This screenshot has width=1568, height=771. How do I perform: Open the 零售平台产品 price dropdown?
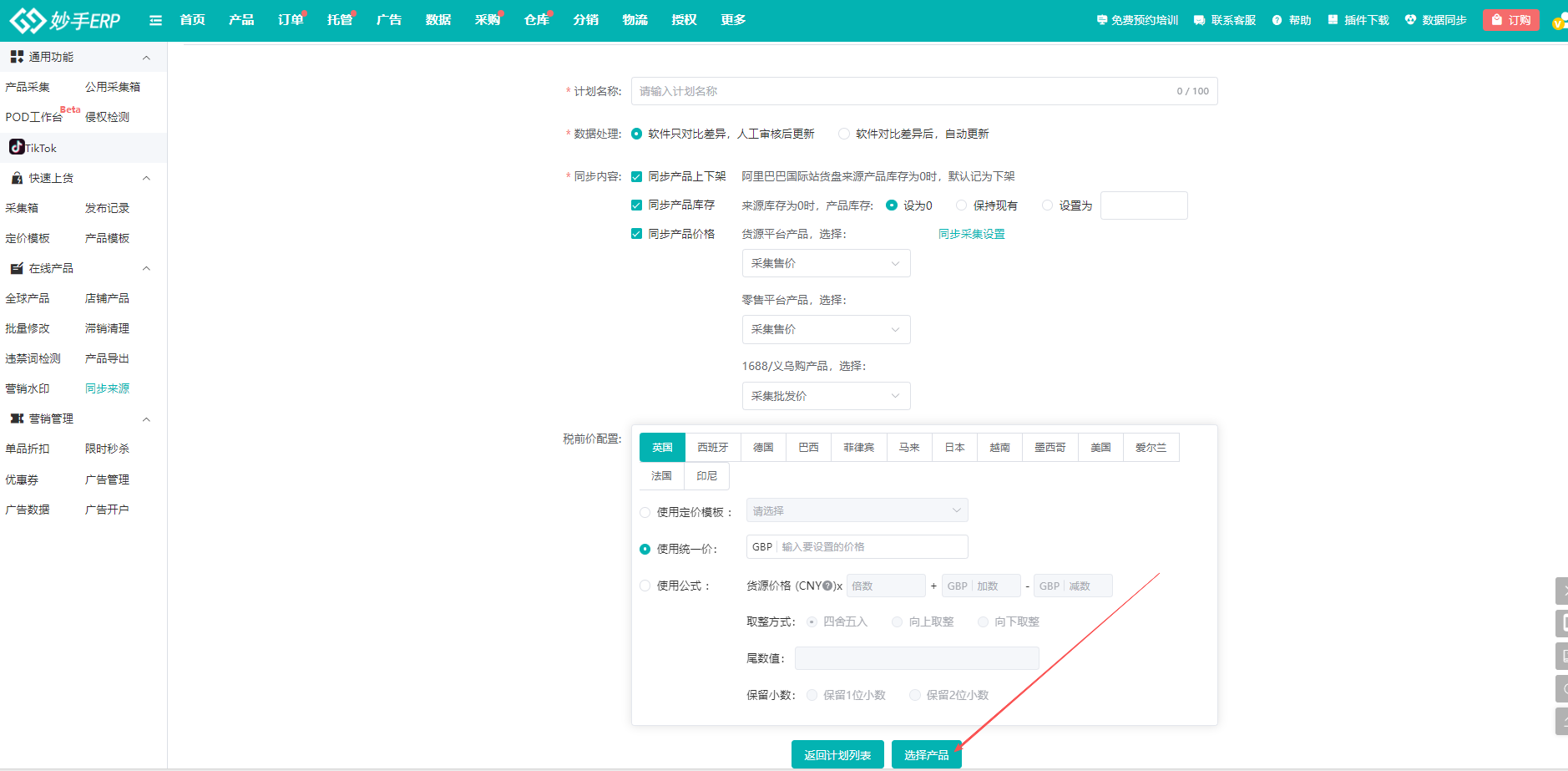pyautogui.click(x=825, y=329)
